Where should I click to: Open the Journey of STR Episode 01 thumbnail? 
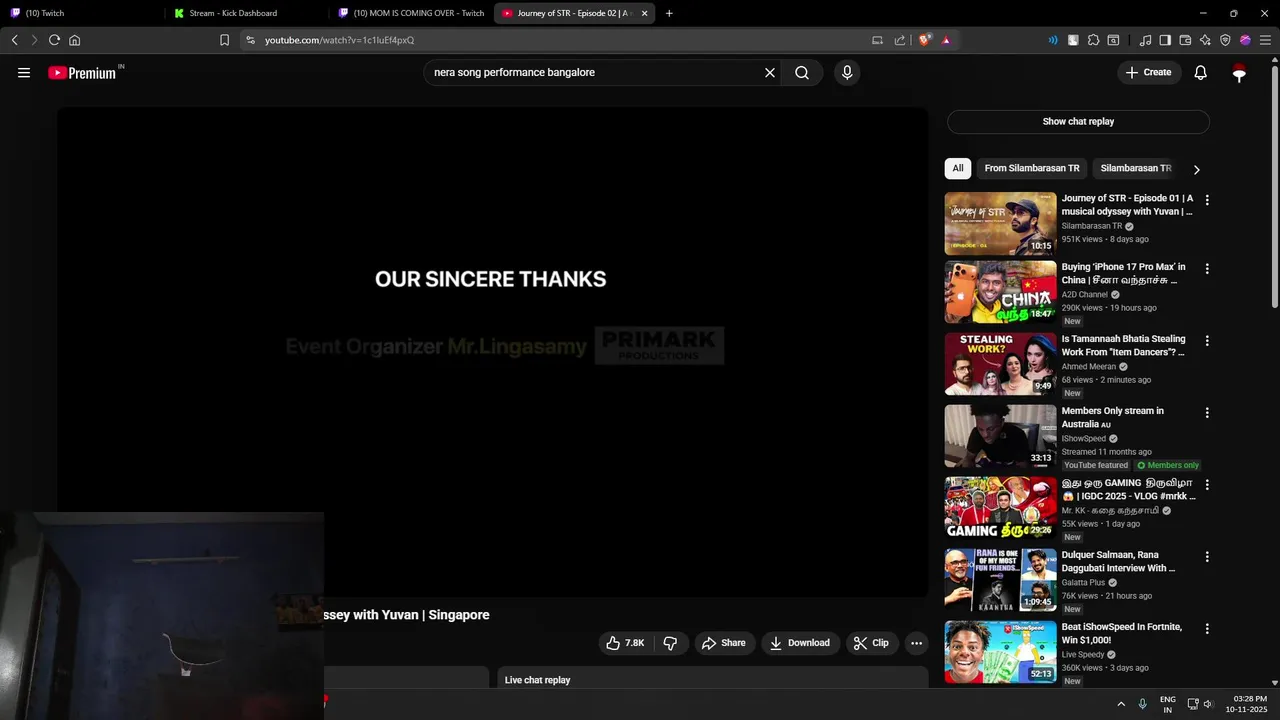coord(1000,224)
